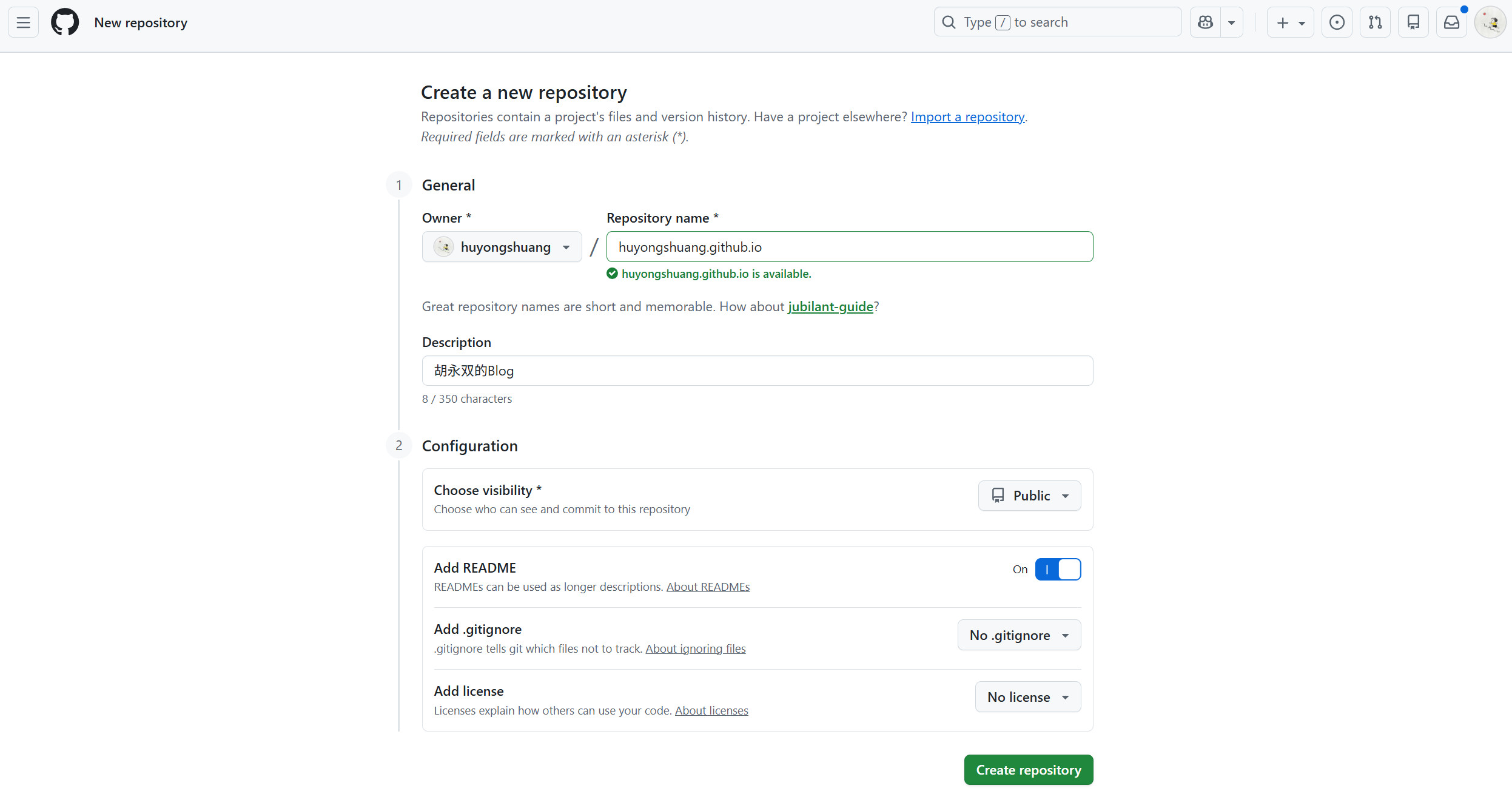
Task: Open the No .gitignore template dropdown
Action: [x=1019, y=635]
